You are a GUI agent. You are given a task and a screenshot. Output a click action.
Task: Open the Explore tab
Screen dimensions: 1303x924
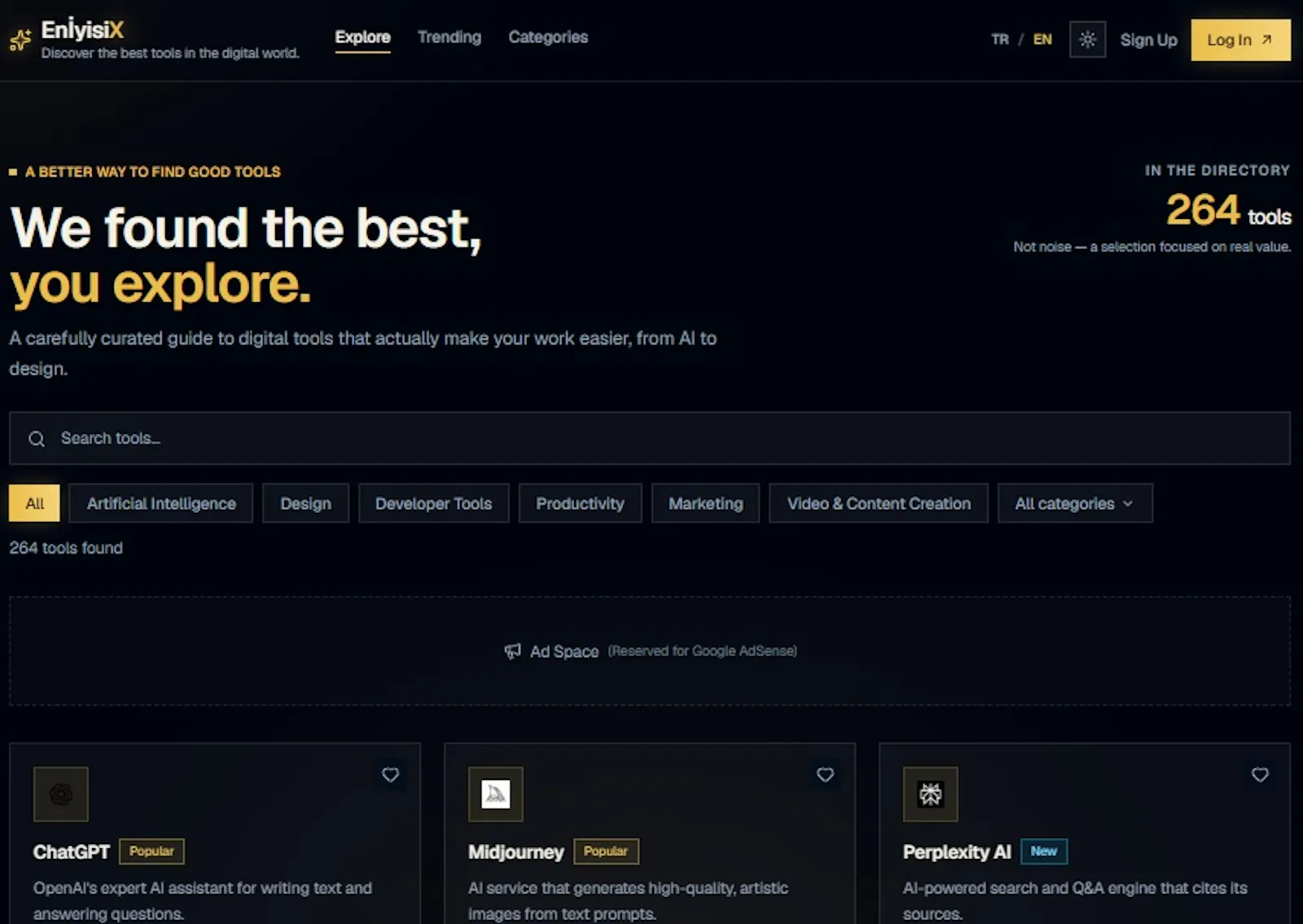(362, 37)
